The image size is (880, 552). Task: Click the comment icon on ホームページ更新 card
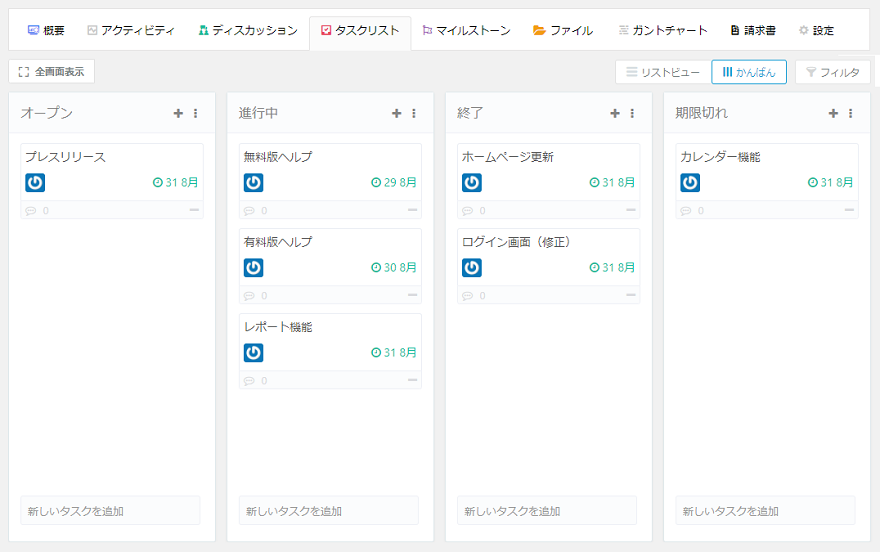467,211
